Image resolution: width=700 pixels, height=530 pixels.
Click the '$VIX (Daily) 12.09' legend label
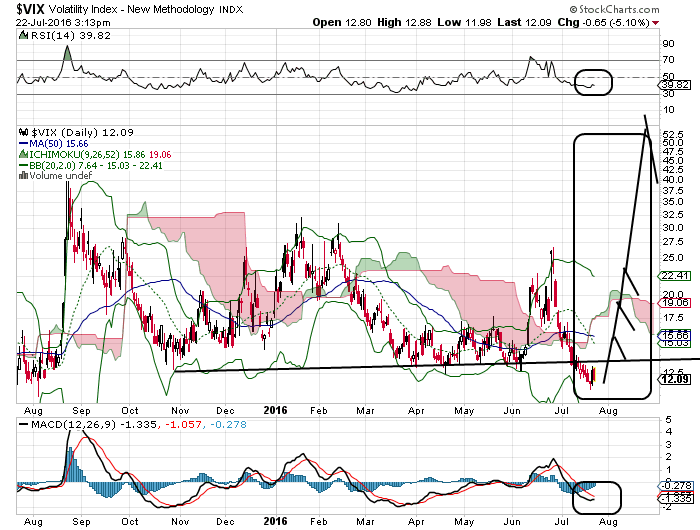point(82,132)
